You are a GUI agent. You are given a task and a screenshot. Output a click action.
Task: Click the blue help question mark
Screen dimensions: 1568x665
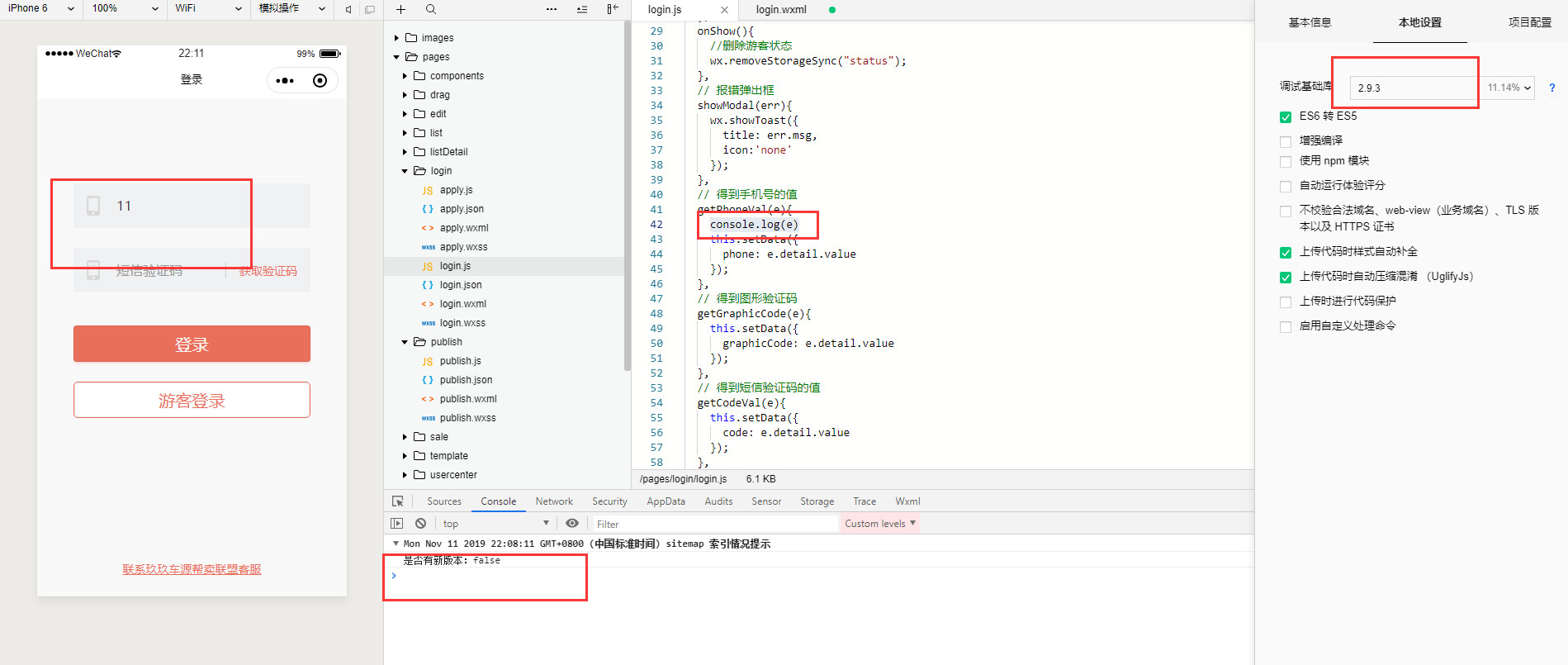[x=1552, y=88]
